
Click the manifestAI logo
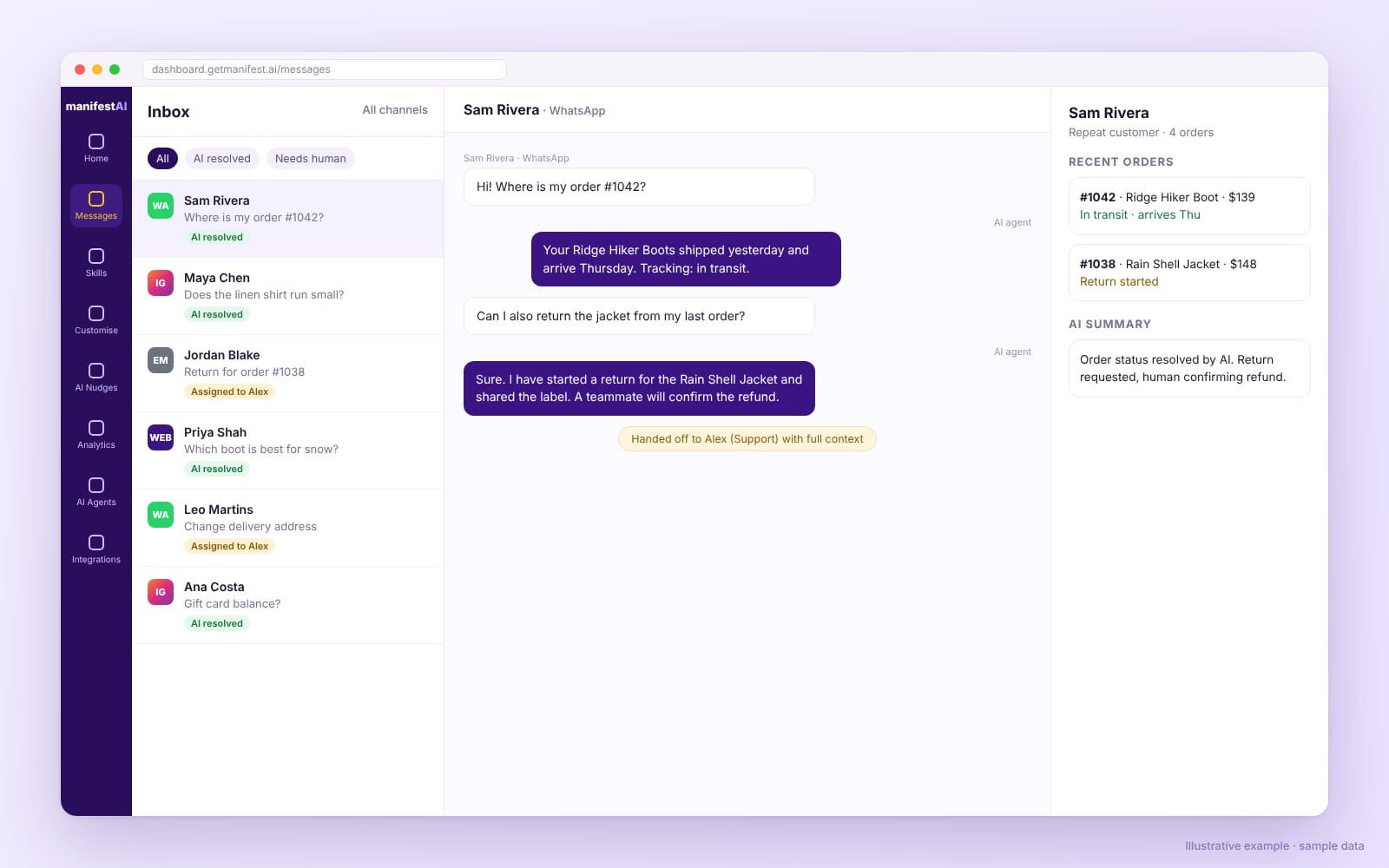point(96,106)
